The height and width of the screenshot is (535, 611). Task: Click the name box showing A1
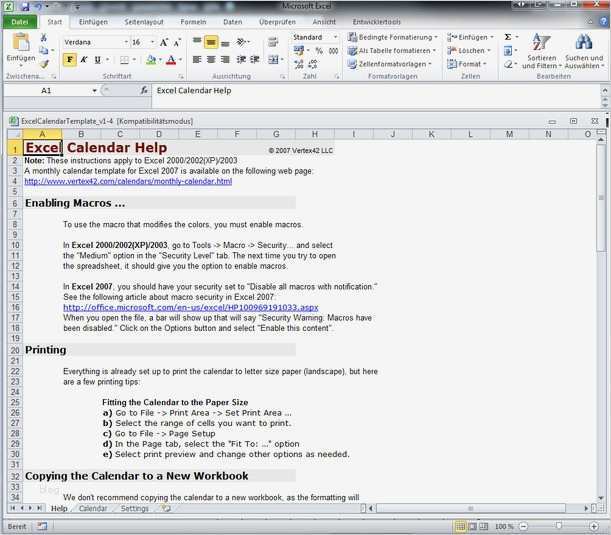[47, 90]
